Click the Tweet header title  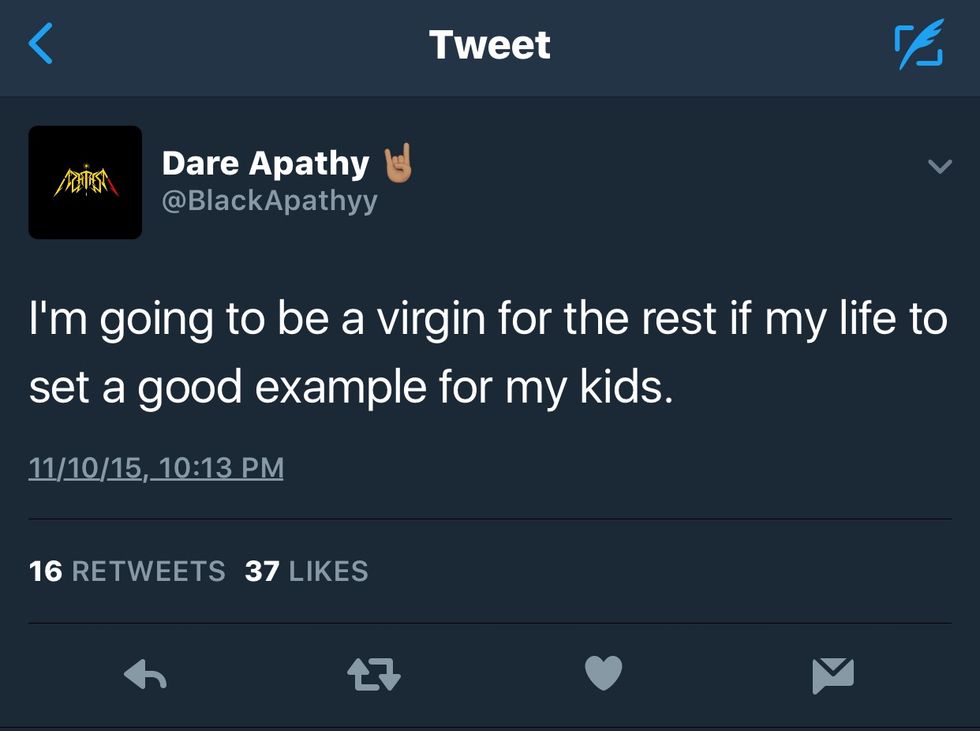(x=489, y=45)
